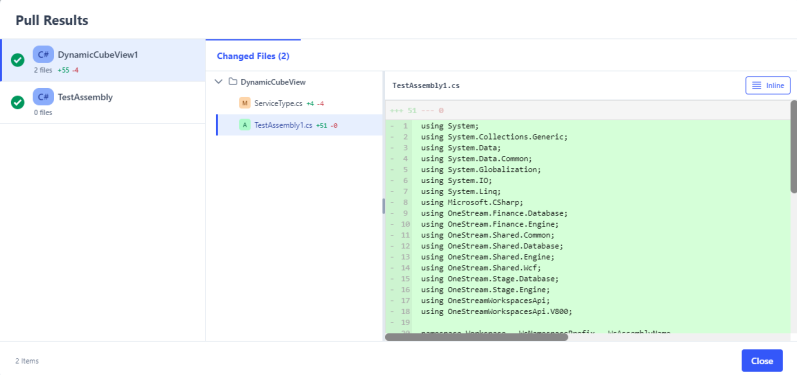Click the 'using System;' code line
The image size is (797, 375).
[x=450, y=126]
